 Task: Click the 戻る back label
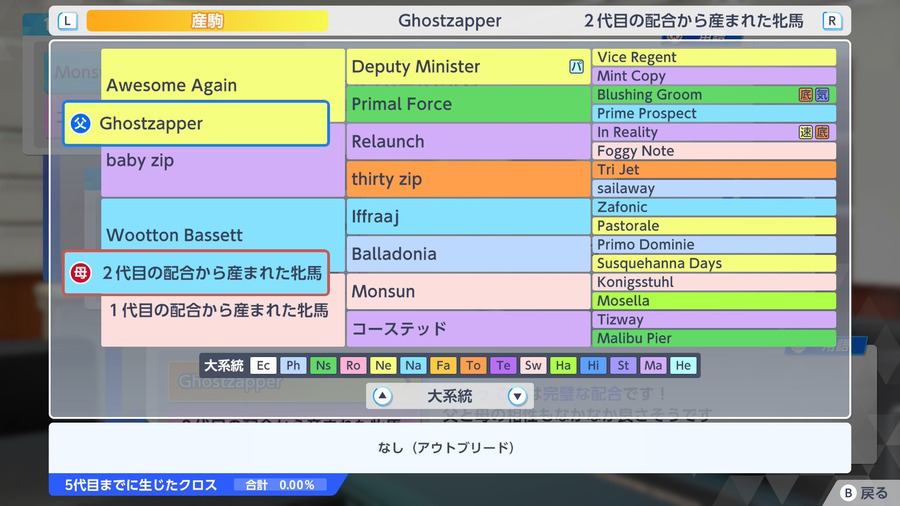click(x=874, y=493)
